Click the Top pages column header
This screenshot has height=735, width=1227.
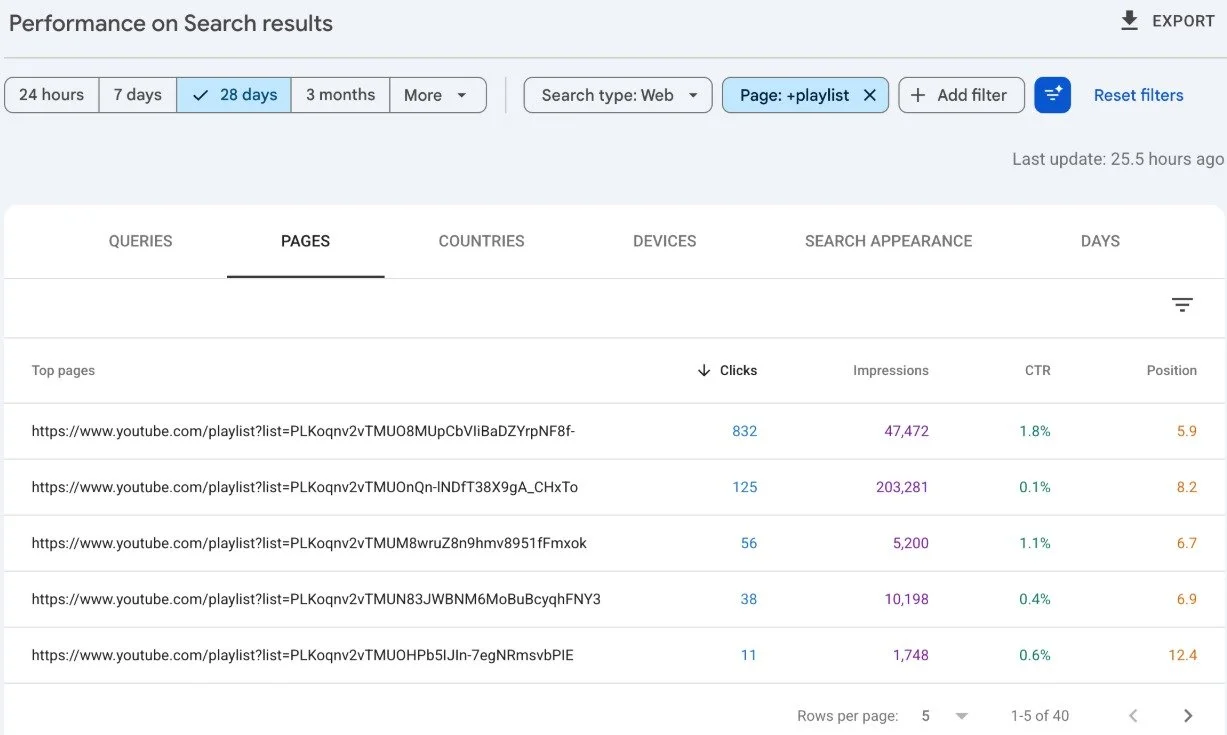63,370
